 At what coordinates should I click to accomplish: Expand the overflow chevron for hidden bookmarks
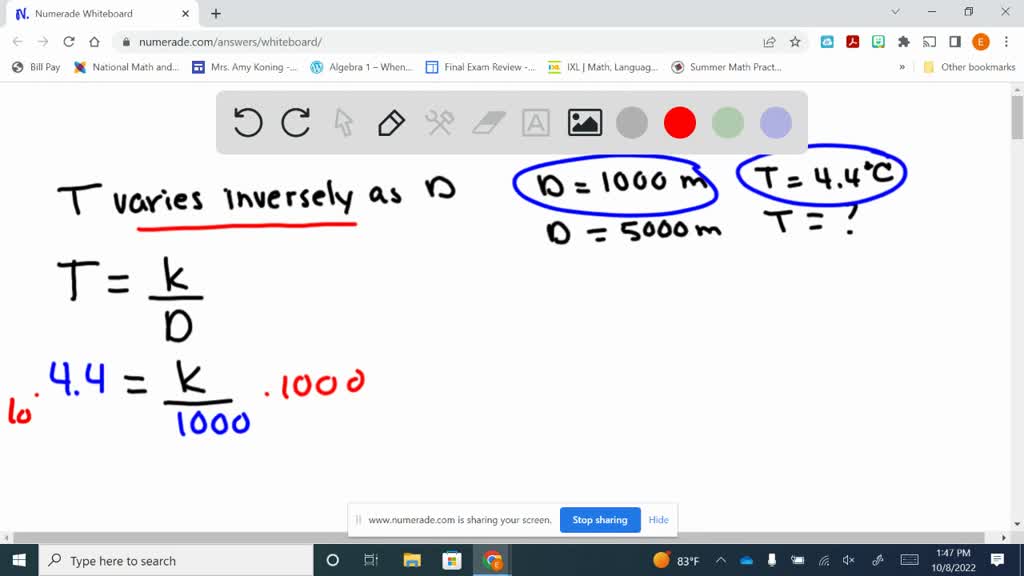901,67
